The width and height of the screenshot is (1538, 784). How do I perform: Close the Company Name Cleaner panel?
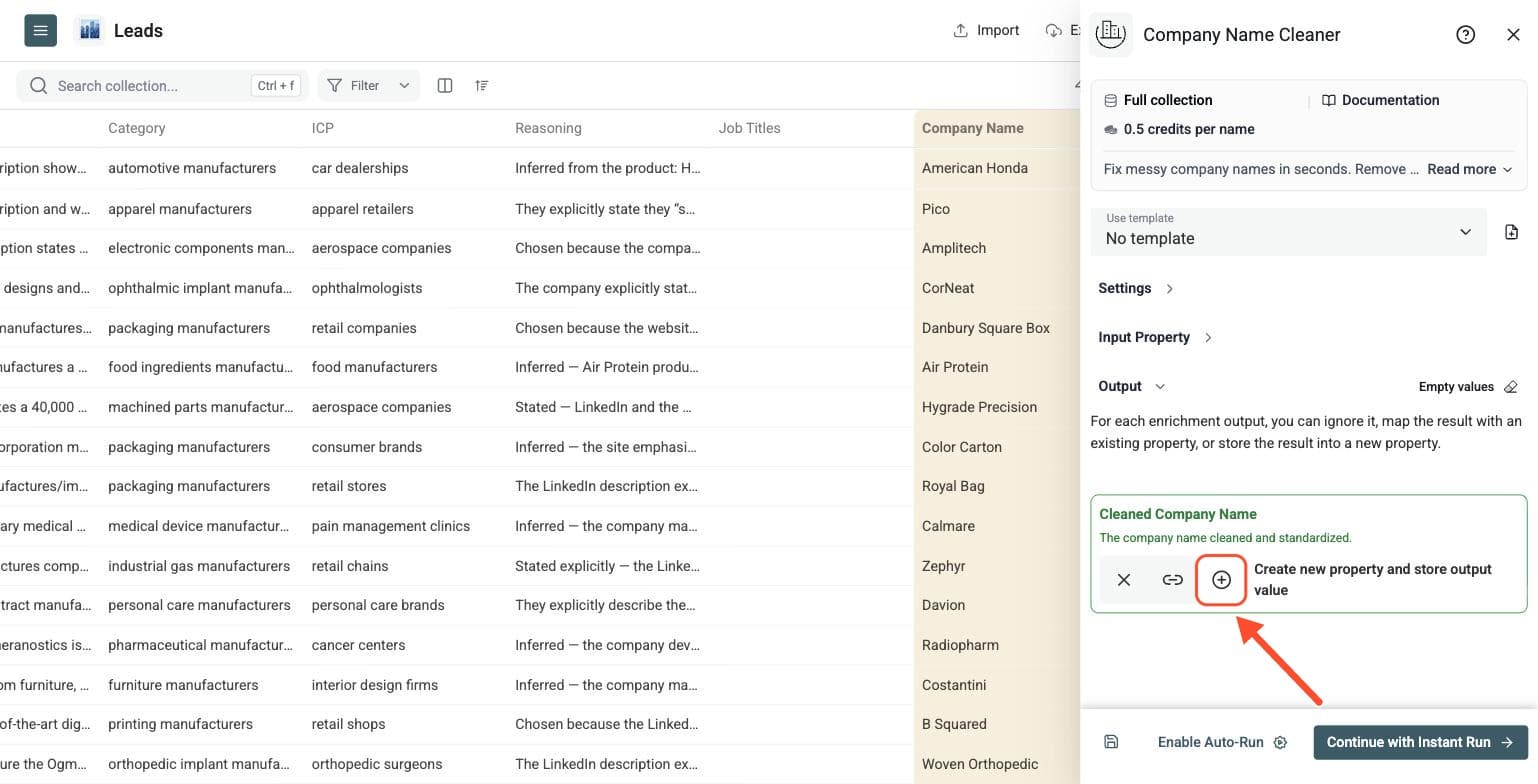click(1513, 35)
